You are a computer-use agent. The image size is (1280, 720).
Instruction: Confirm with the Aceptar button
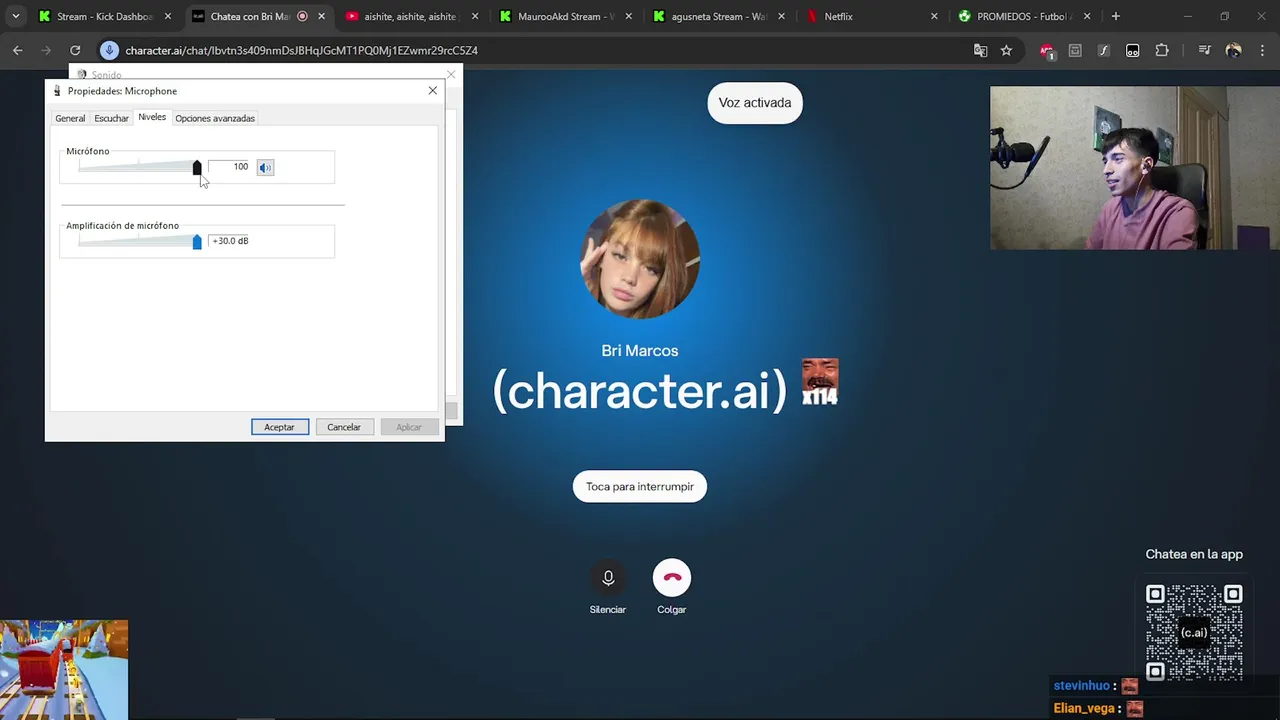[280, 427]
